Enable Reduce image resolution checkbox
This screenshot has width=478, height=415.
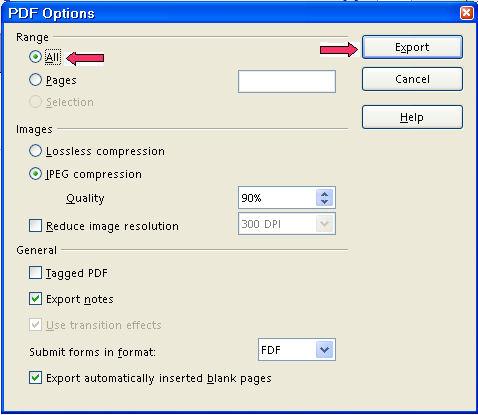coord(35,226)
